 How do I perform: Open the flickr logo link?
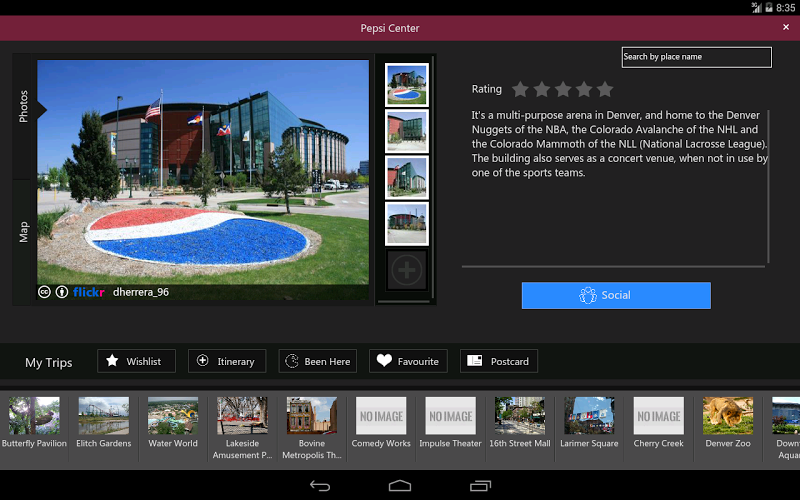click(x=89, y=292)
